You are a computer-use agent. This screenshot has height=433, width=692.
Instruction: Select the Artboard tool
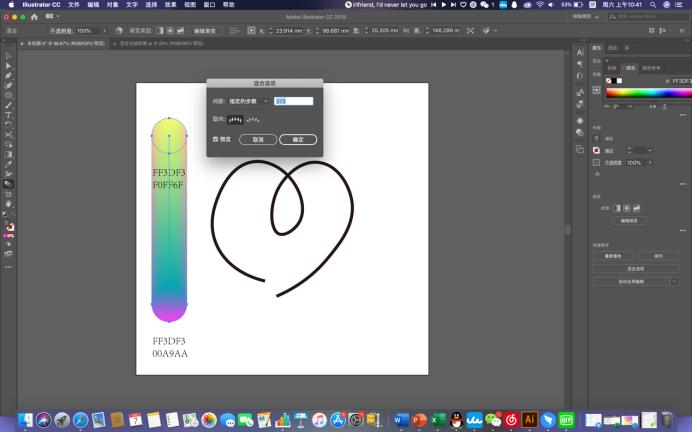pos(8,194)
